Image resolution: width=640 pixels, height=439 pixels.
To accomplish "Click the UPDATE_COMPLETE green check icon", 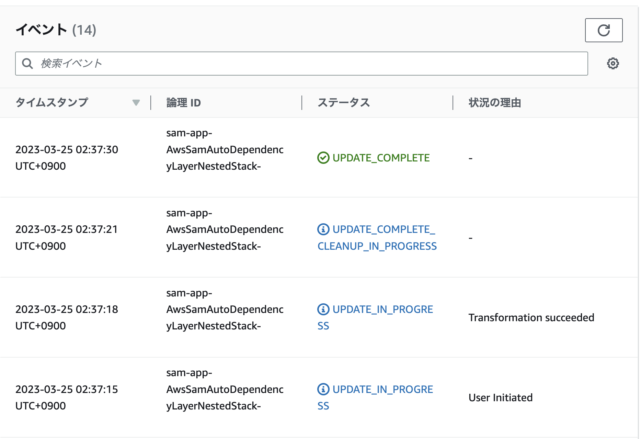I will tap(323, 158).
